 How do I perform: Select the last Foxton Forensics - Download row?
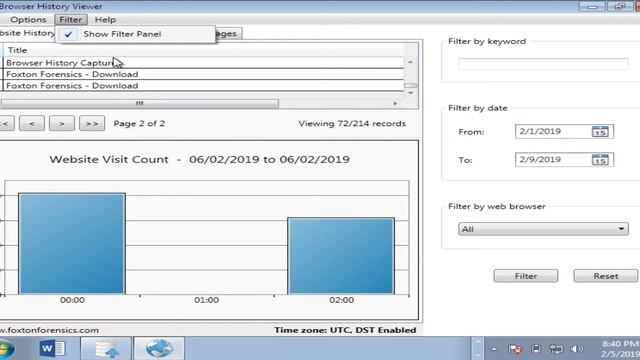(203, 86)
